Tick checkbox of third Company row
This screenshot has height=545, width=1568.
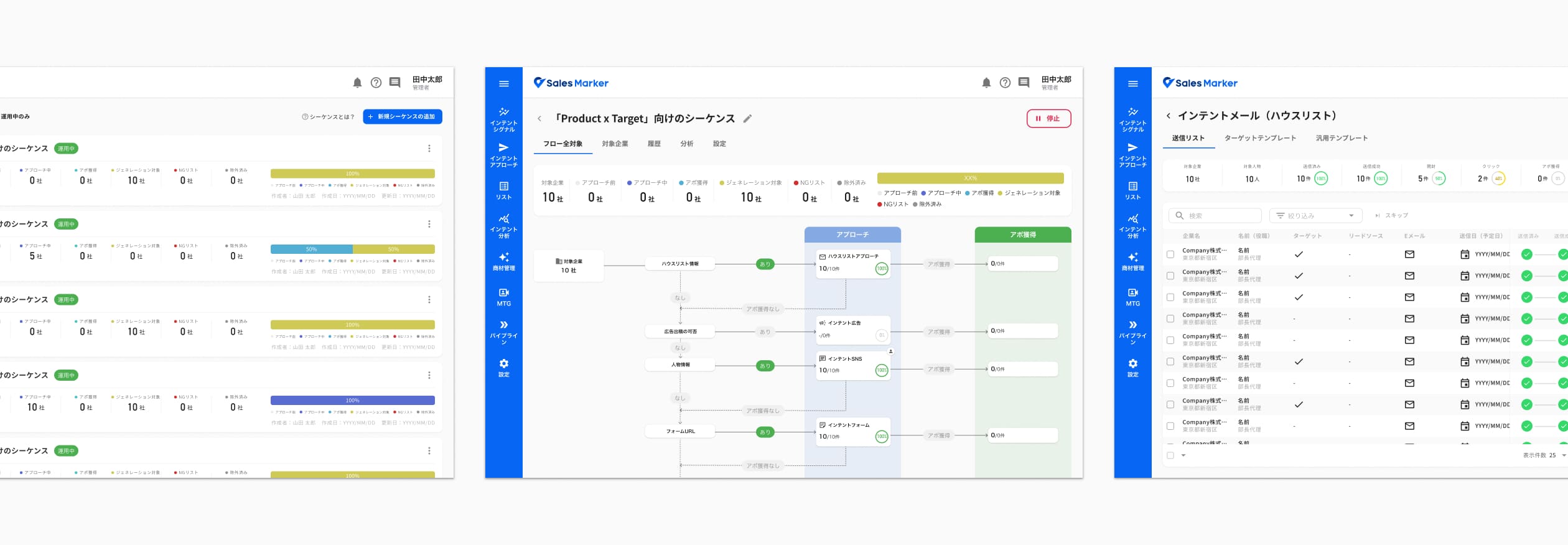click(1170, 297)
